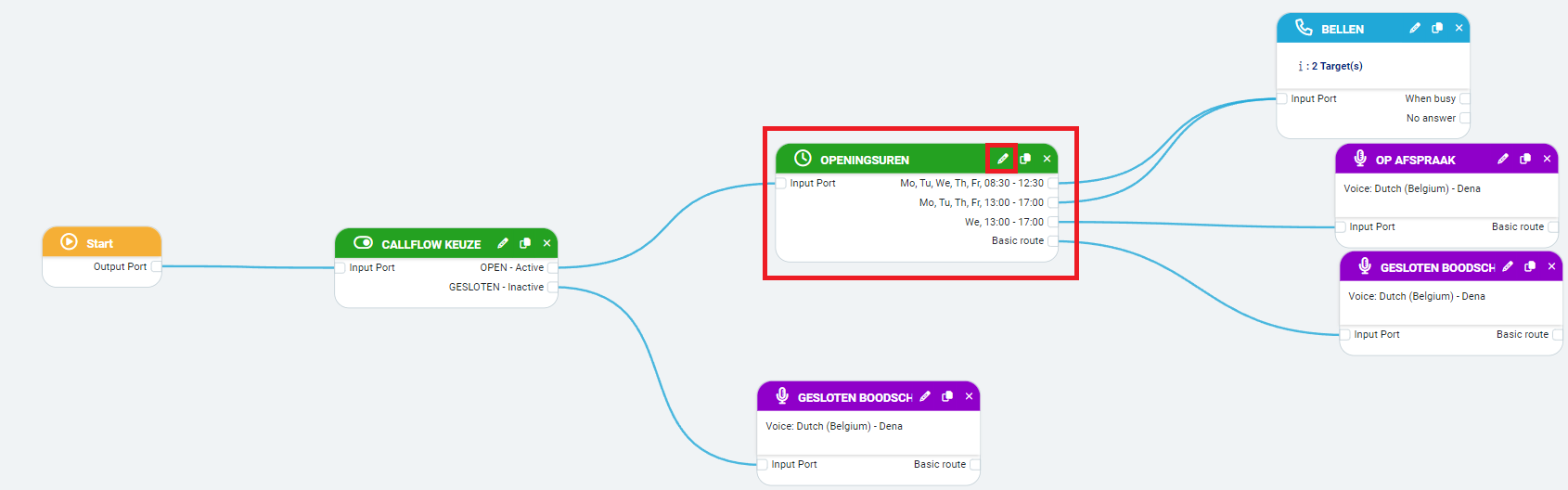This screenshot has width=1568, height=490.
Task: Edit the BELLEN call node
Action: pyautogui.click(x=1415, y=28)
